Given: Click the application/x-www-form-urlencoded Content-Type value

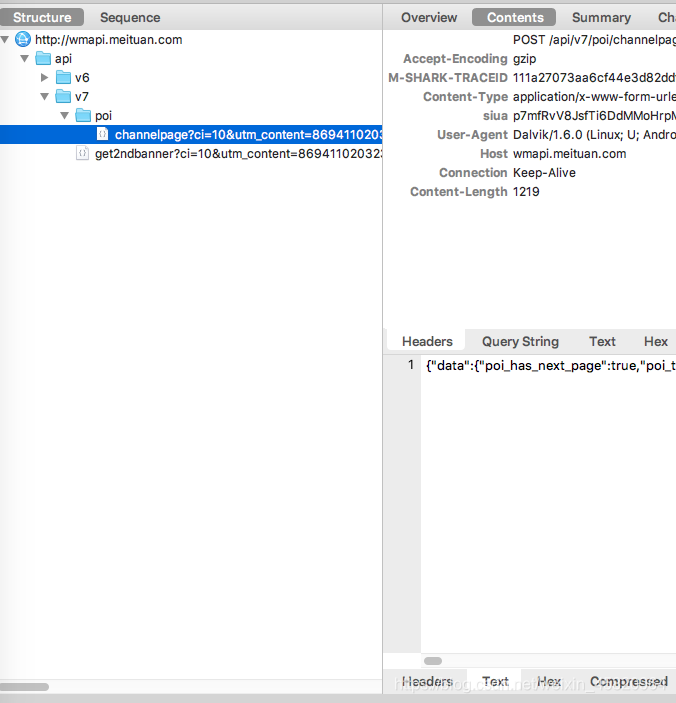Looking at the screenshot, I should (x=594, y=97).
